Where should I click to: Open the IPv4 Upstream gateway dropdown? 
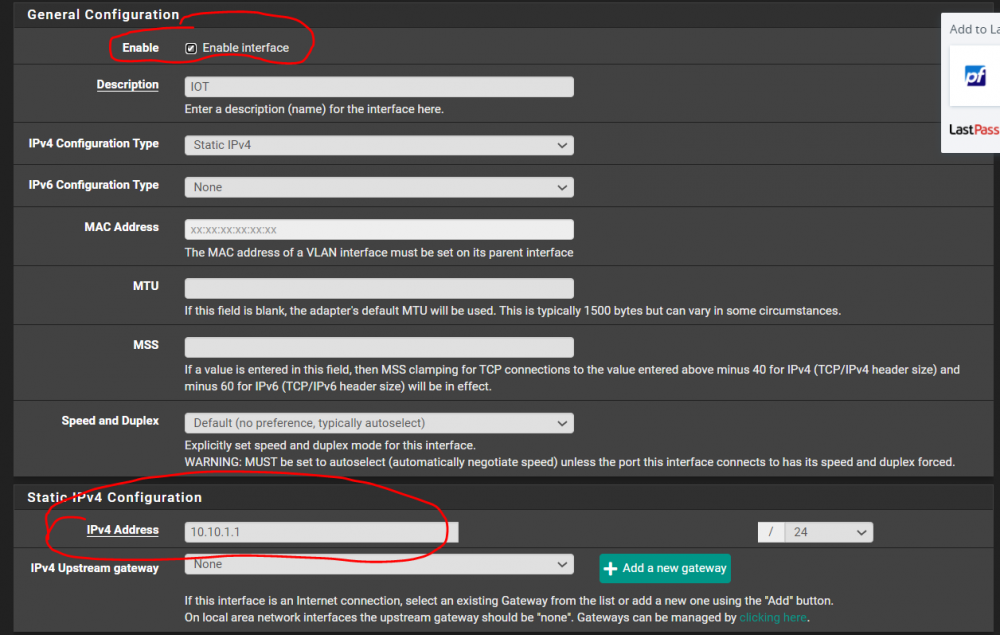(379, 564)
